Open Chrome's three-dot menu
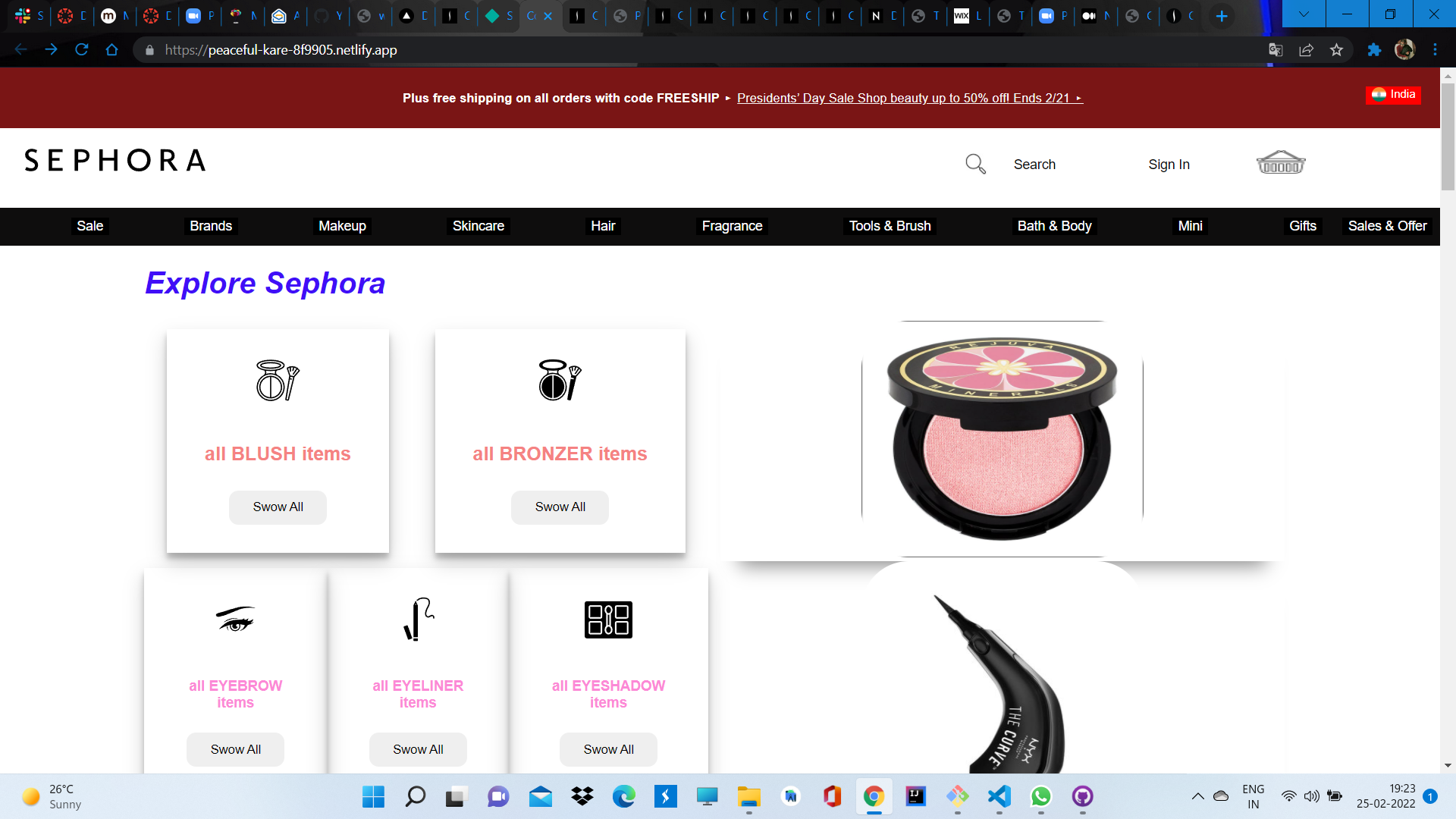1456x819 pixels. point(1435,50)
